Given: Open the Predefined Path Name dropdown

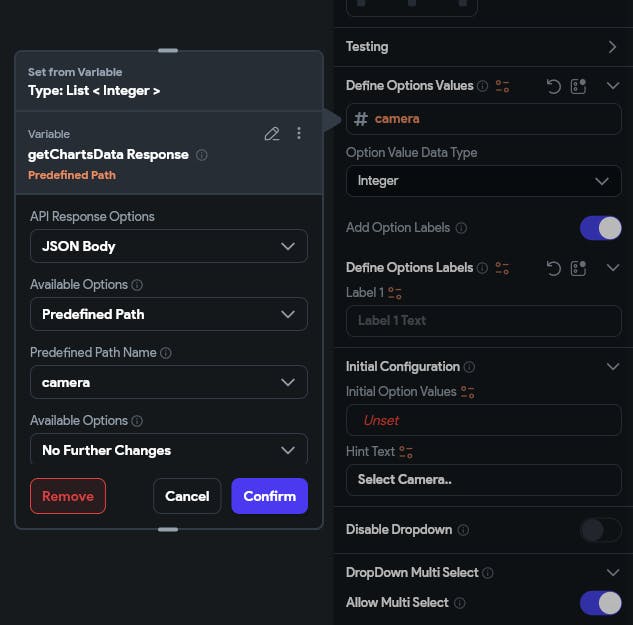Looking at the screenshot, I should click(168, 382).
